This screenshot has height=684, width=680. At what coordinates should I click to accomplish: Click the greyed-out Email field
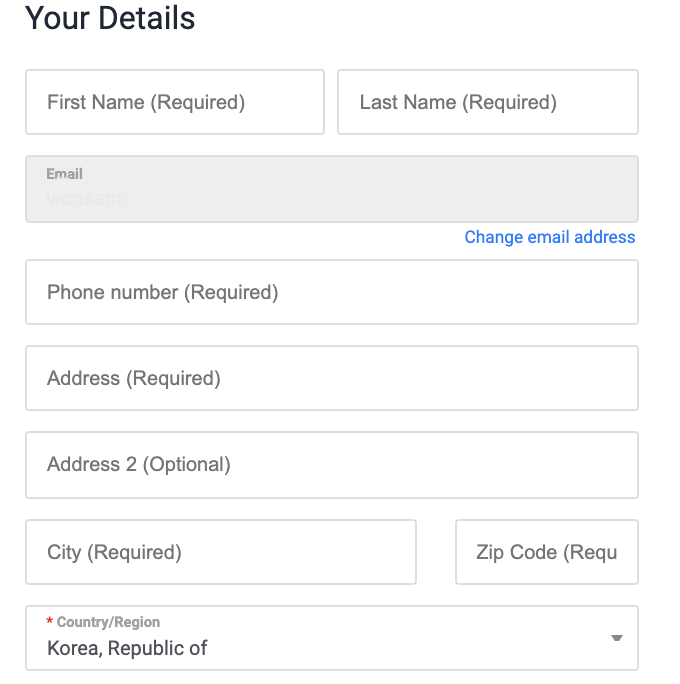(331, 189)
